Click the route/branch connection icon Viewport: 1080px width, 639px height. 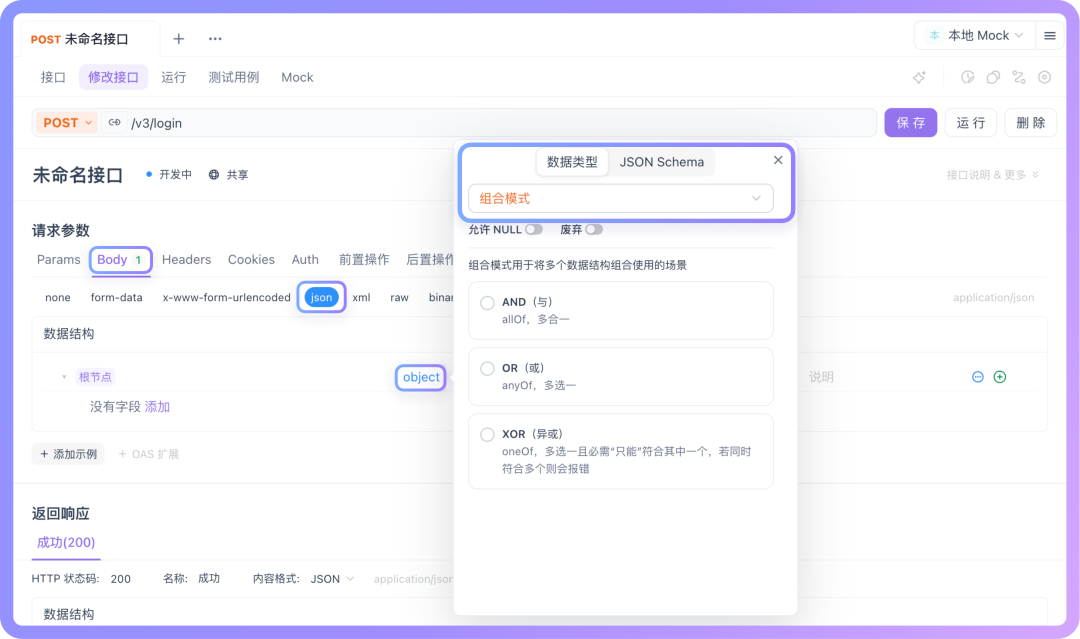tap(1019, 77)
